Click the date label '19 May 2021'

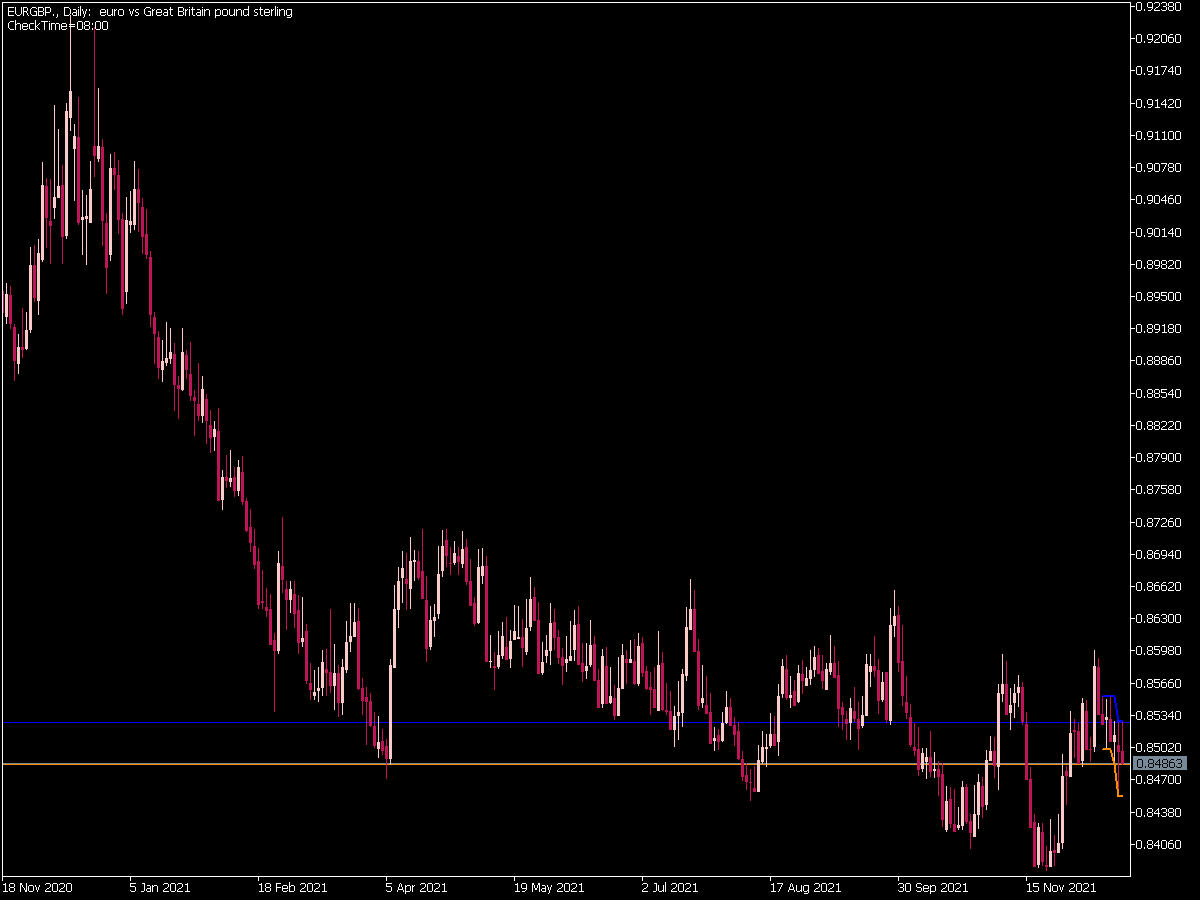click(x=549, y=887)
